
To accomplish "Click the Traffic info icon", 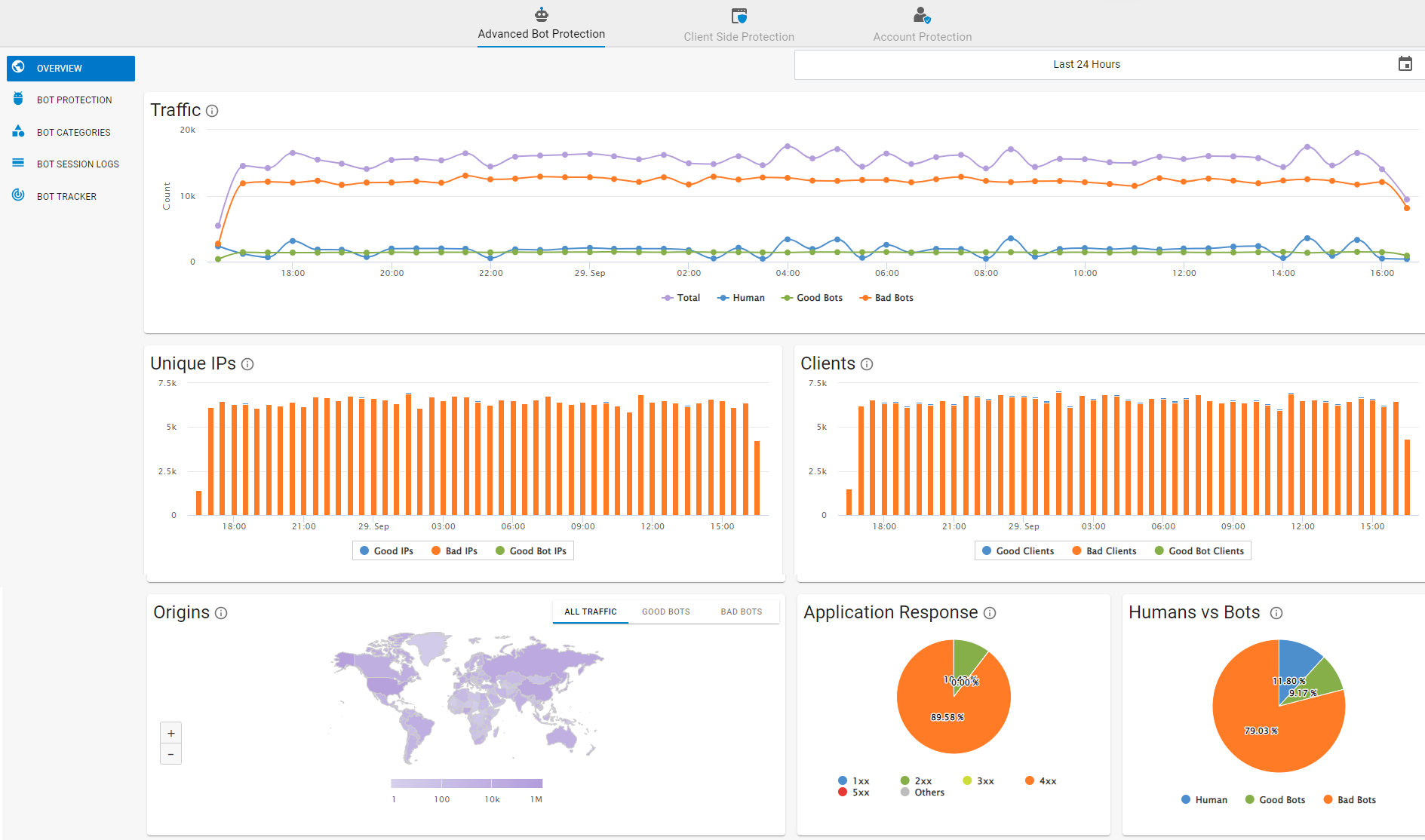I will (212, 111).
